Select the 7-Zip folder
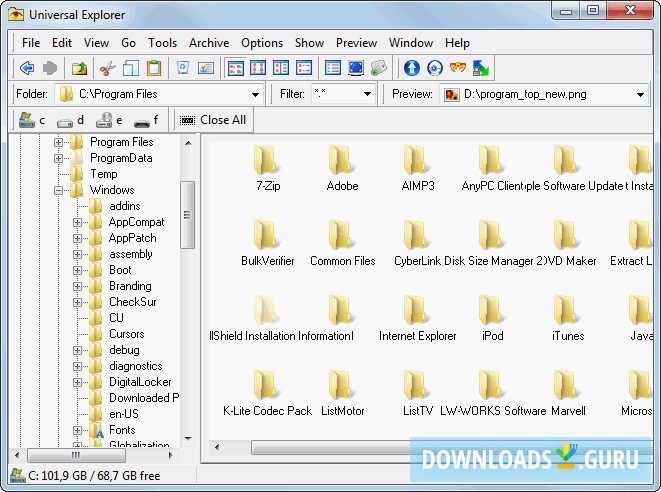The height and width of the screenshot is (492, 661). 268,168
